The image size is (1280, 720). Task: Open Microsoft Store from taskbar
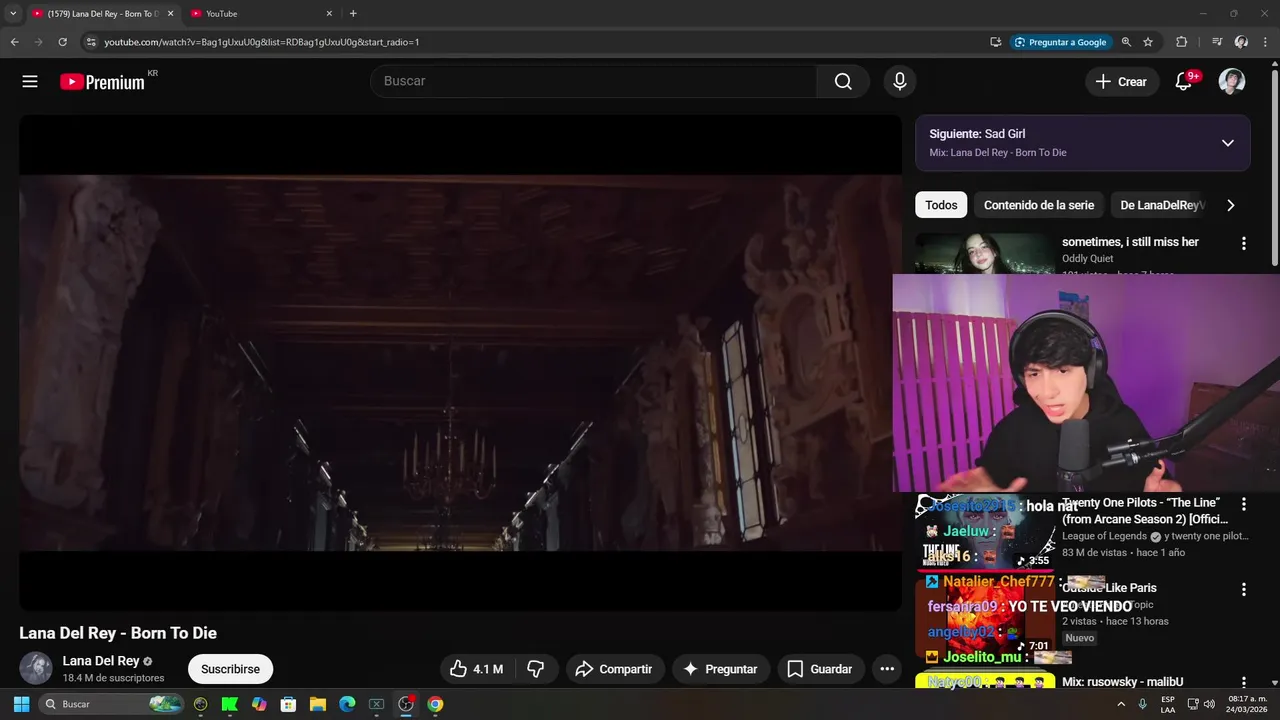[288, 704]
